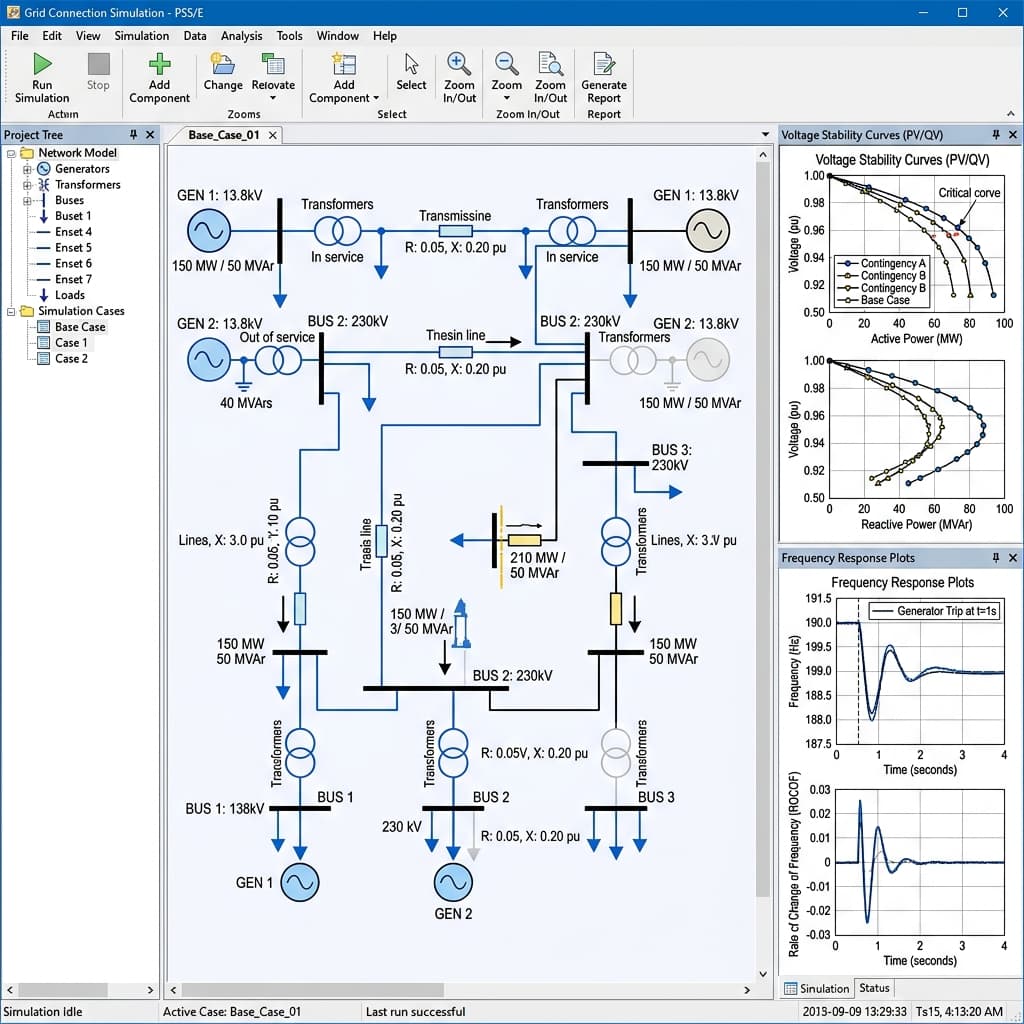This screenshot has height=1024, width=1024.
Task: Switch to the Status tab
Action: [x=874, y=987]
